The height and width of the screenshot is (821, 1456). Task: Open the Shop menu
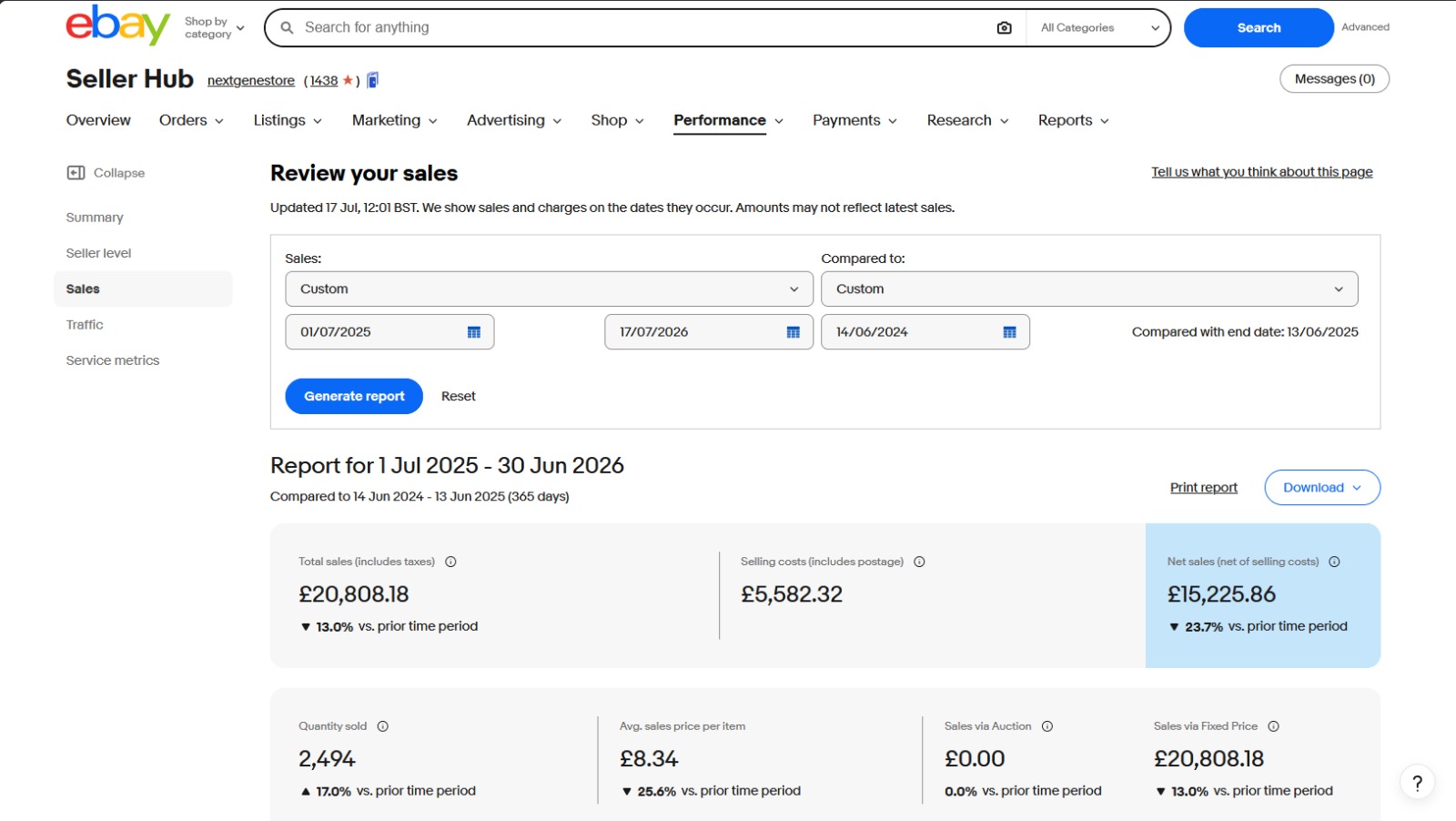617,120
